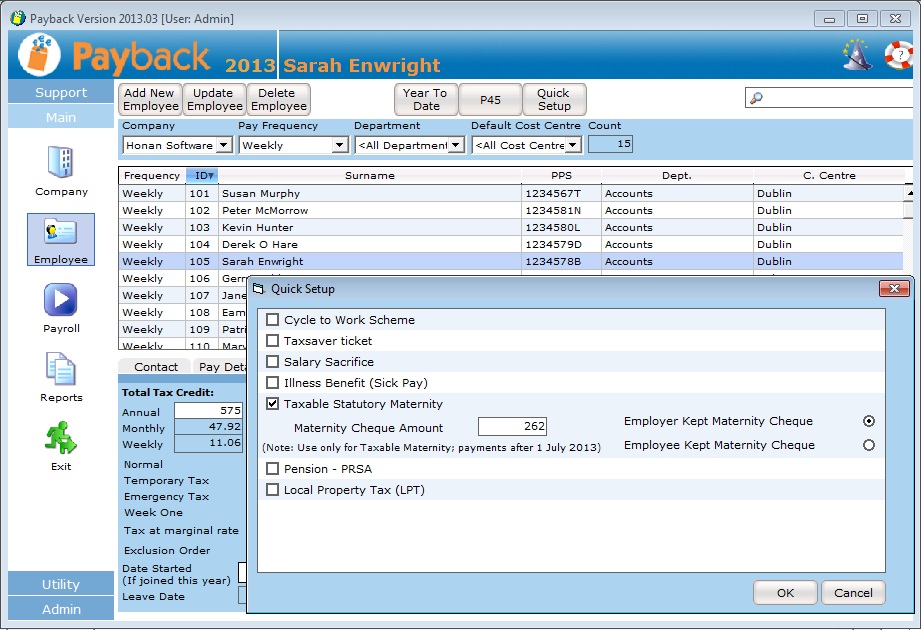Expand the Company dropdown
The image size is (921, 630).
pyautogui.click(x=223, y=145)
